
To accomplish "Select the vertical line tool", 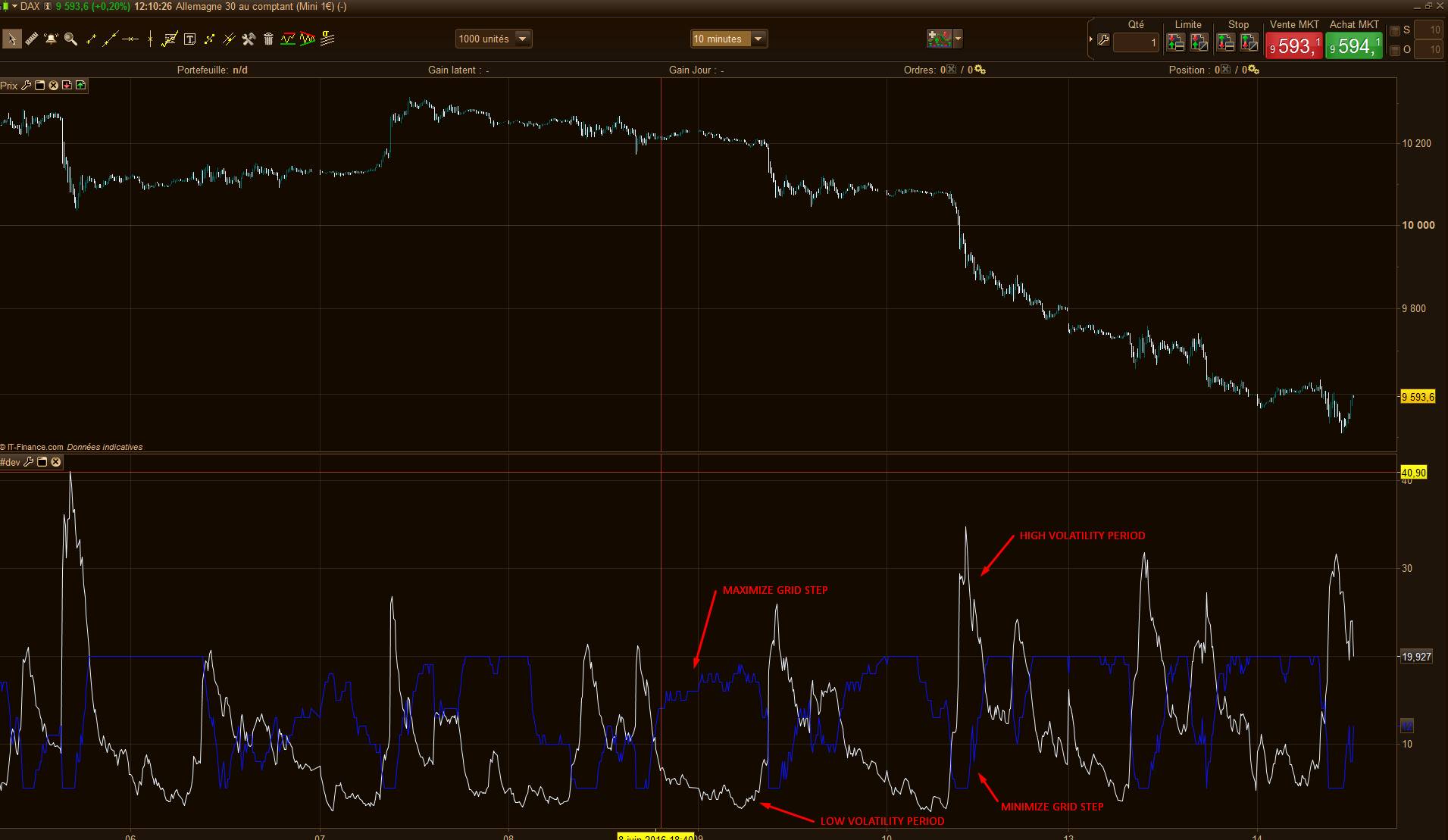I will pos(150,39).
